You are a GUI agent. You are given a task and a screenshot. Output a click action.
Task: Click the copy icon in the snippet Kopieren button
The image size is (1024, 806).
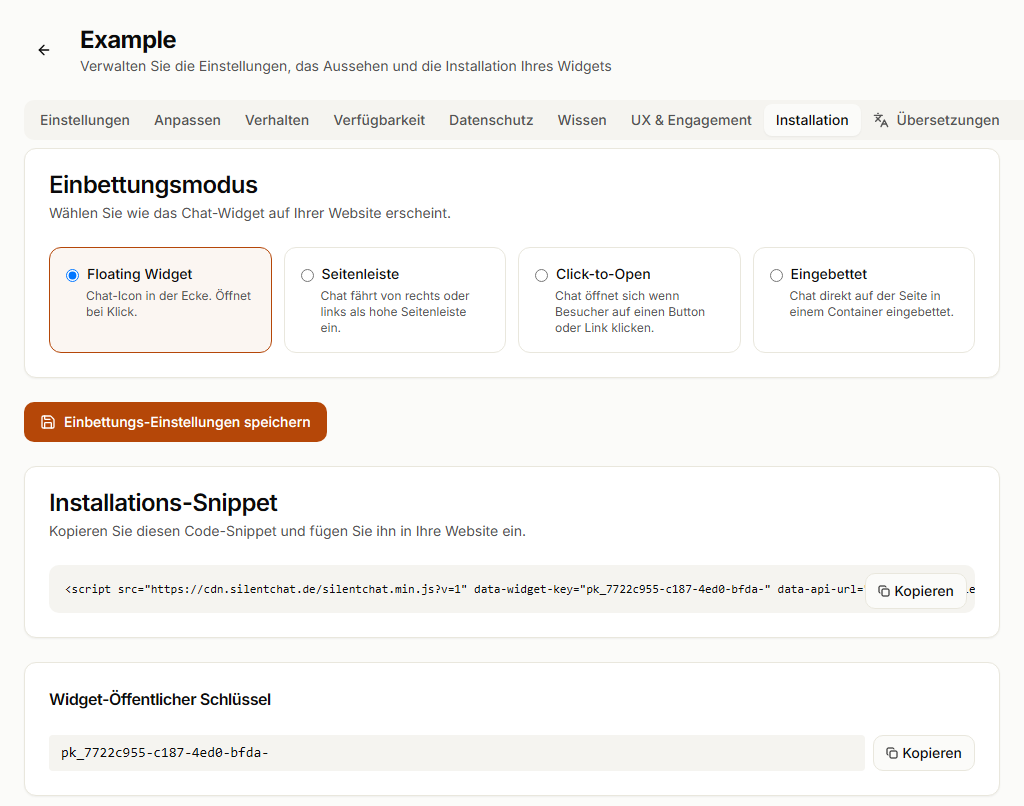(884, 591)
